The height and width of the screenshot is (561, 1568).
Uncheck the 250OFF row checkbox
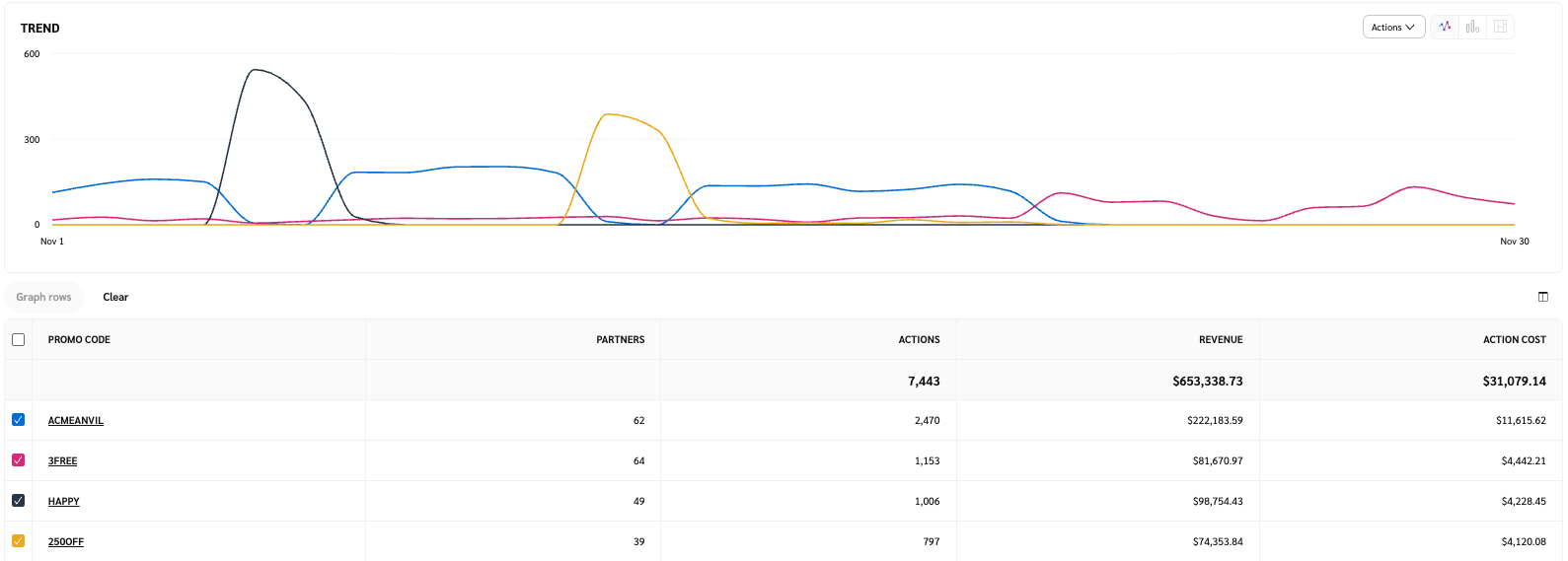coord(19,541)
